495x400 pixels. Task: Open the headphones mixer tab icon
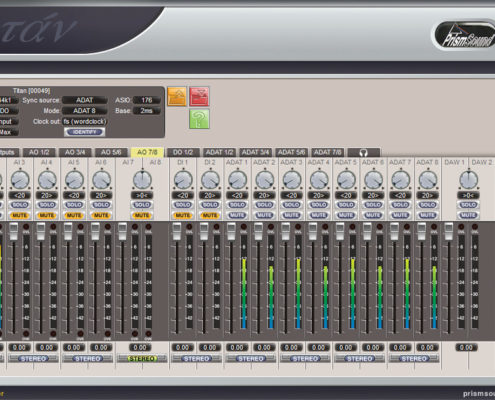tap(364, 152)
